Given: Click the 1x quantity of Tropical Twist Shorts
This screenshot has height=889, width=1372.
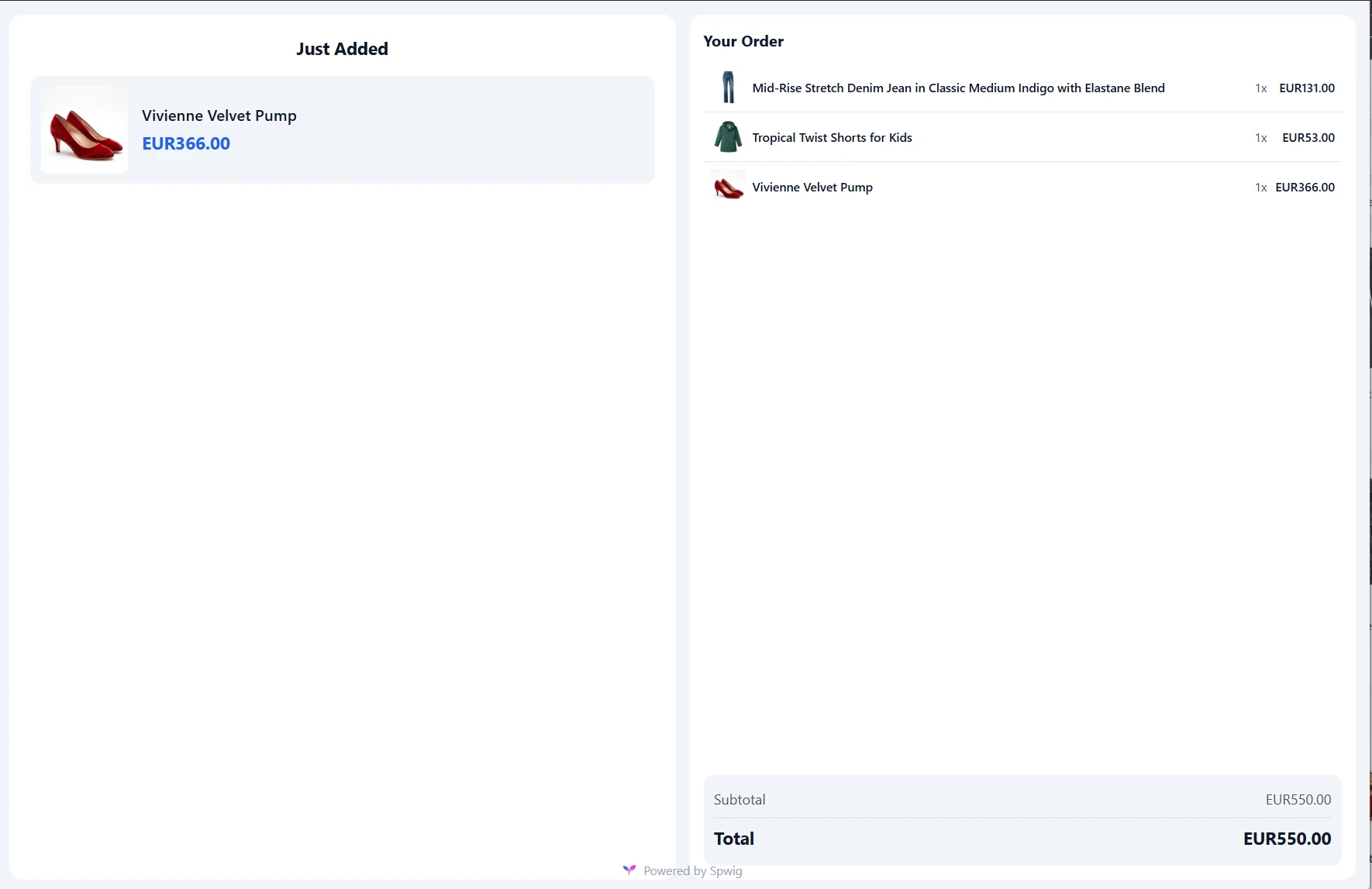Looking at the screenshot, I should (x=1261, y=138).
